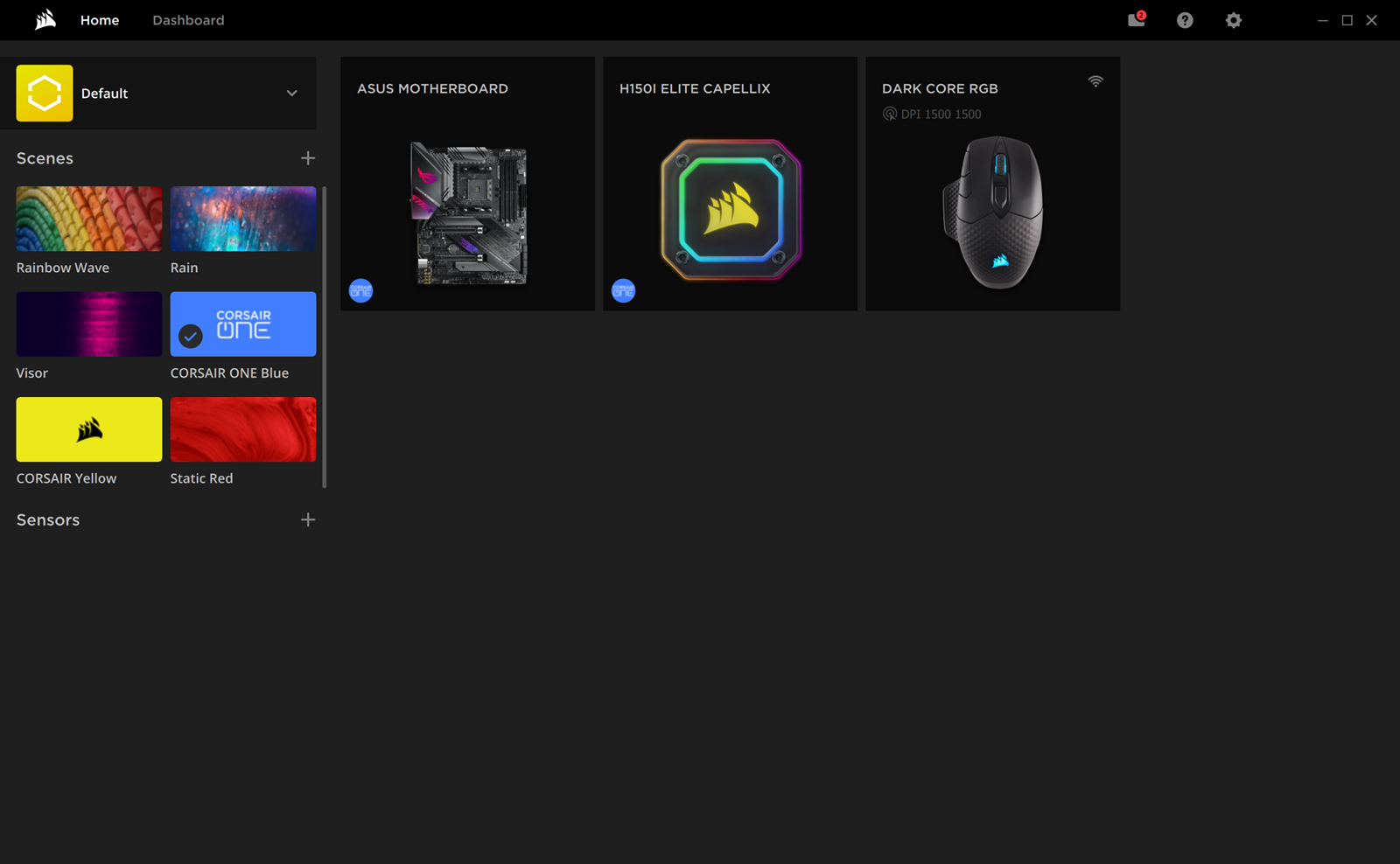Image resolution: width=1400 pixels, height=864 pixels.
Task: Open the DARK CORE RGB mouse card
Action: tap(993, 184)
